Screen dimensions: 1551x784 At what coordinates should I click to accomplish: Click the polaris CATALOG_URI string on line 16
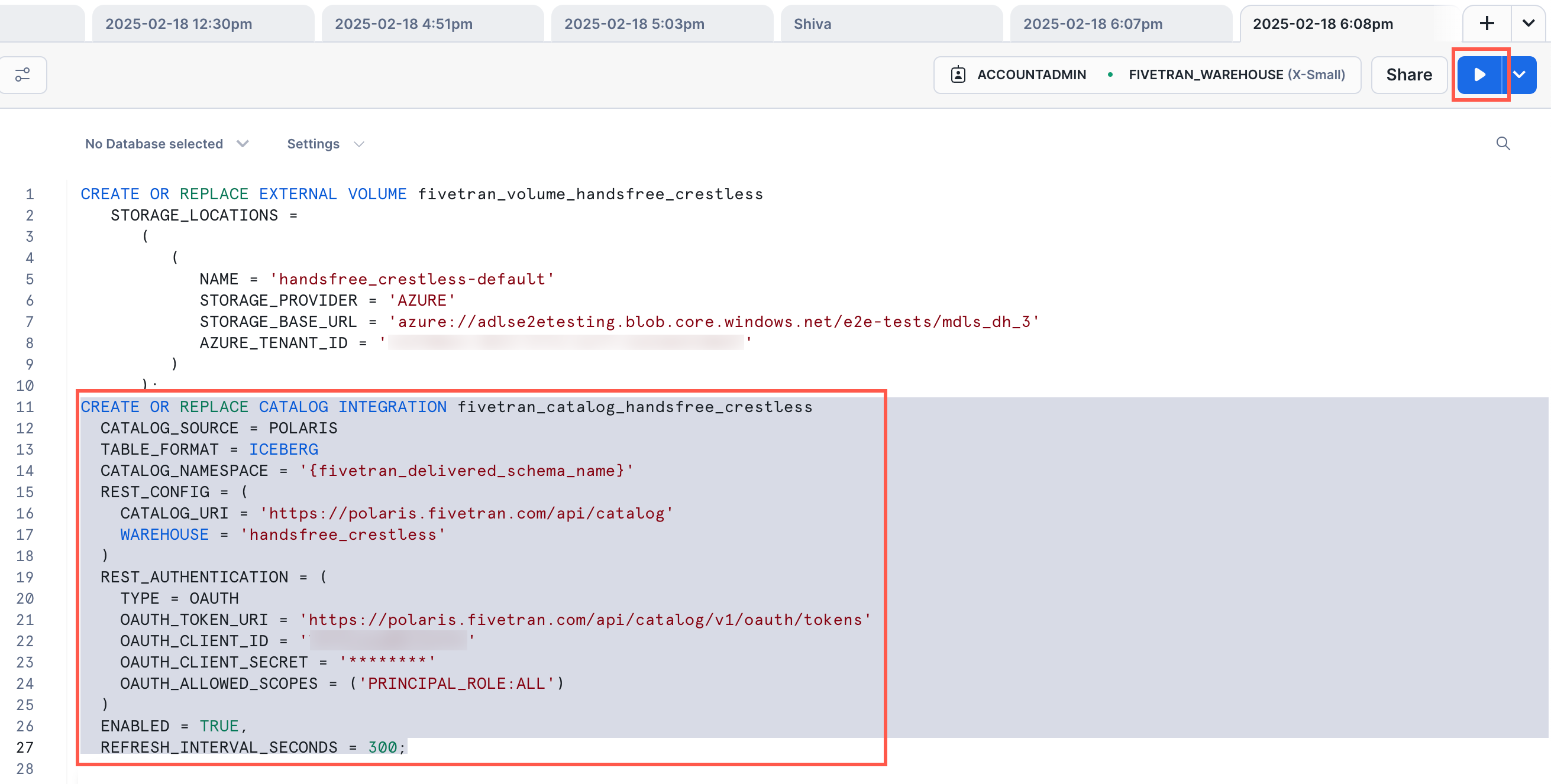point(467,513)
